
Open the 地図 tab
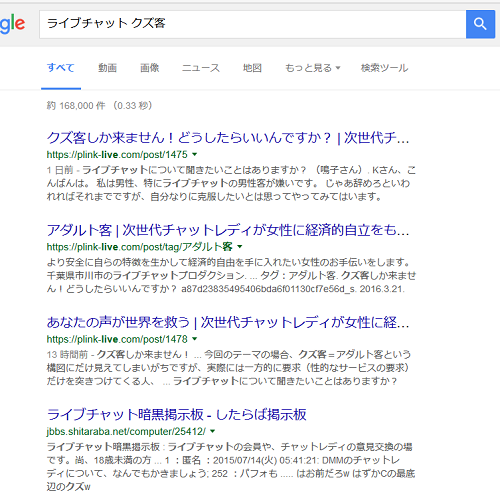(x=252, y=68)
